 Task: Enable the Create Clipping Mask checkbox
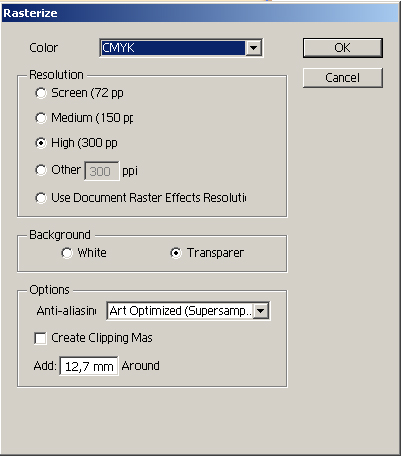point(40,338)
